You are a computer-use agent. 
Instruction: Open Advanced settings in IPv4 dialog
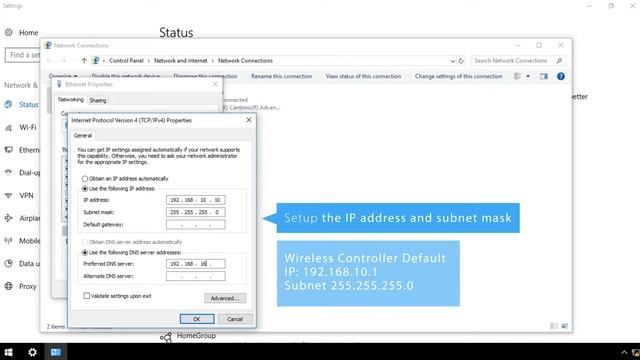pyautogui.click(x=225, y=298)
